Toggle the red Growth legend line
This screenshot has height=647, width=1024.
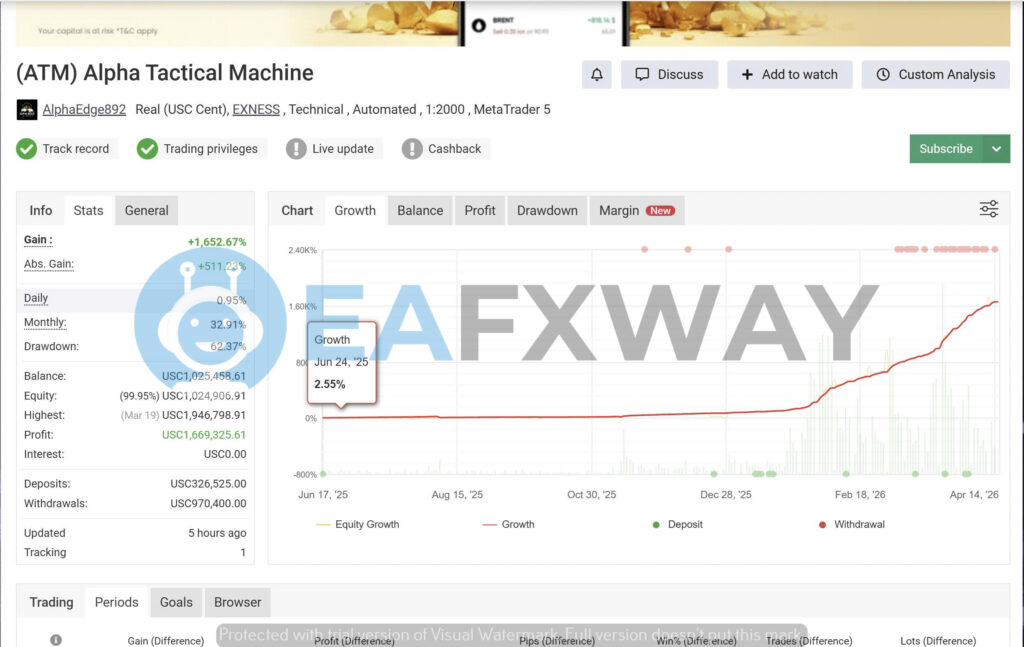[508, 524]
